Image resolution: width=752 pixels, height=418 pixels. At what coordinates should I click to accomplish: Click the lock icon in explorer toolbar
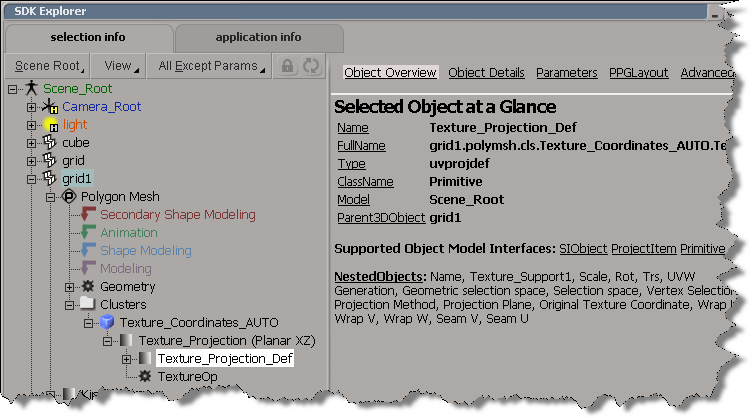pyautogui.click(x=288, y=66)
